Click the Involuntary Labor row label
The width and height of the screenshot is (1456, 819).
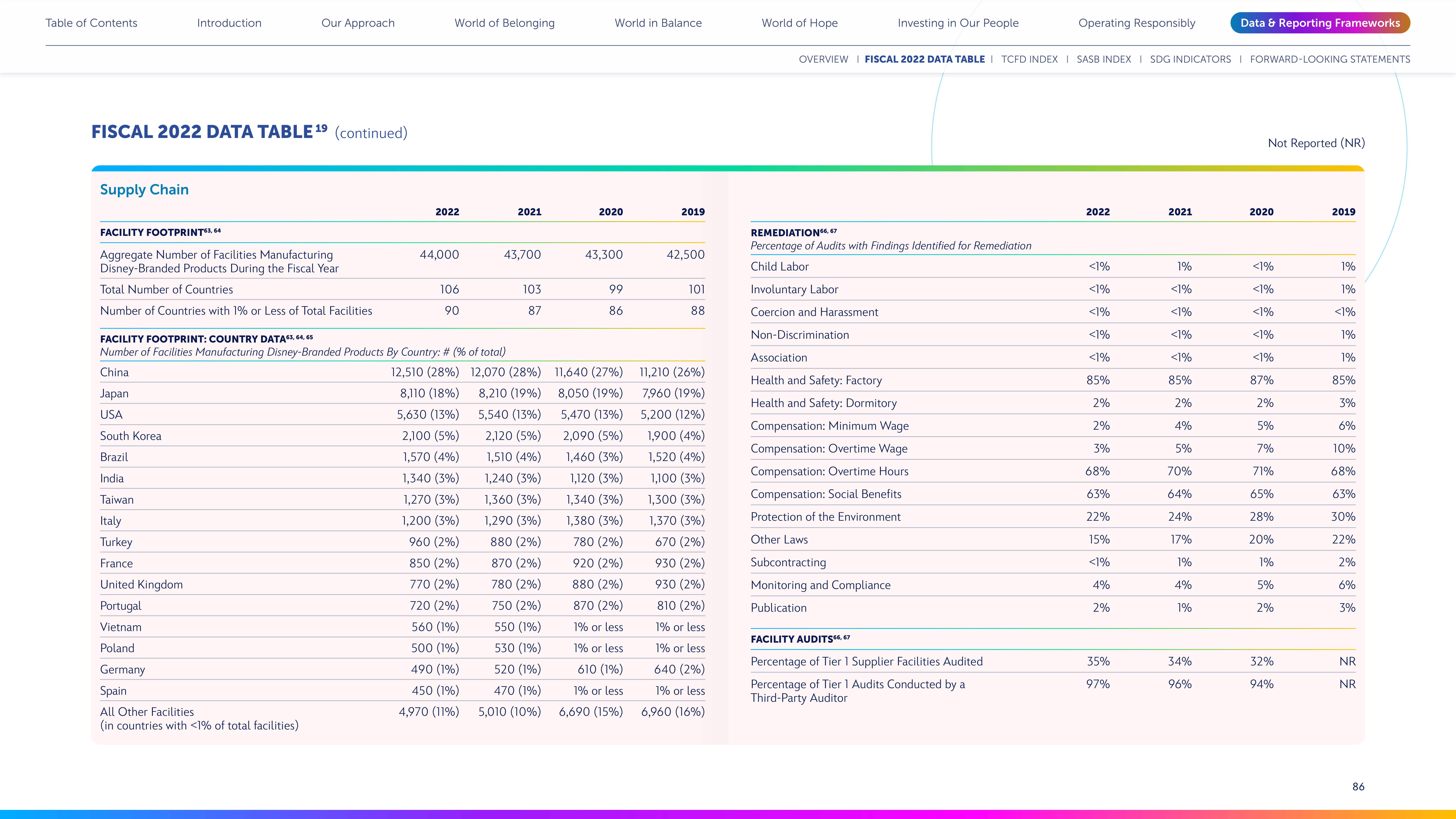click(x=794, y=289)
